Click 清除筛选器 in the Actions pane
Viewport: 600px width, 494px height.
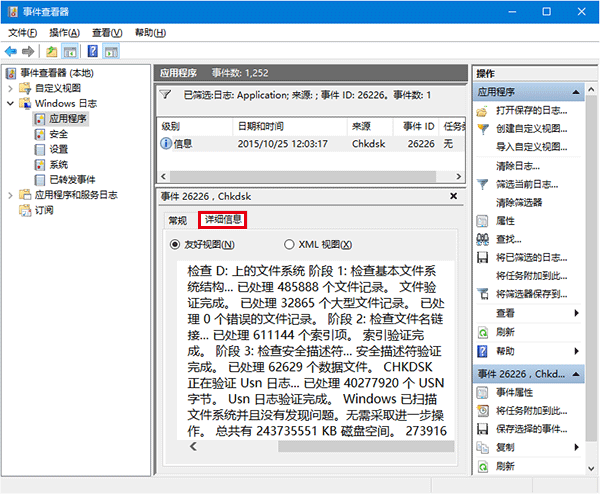[x=525, y=202]
